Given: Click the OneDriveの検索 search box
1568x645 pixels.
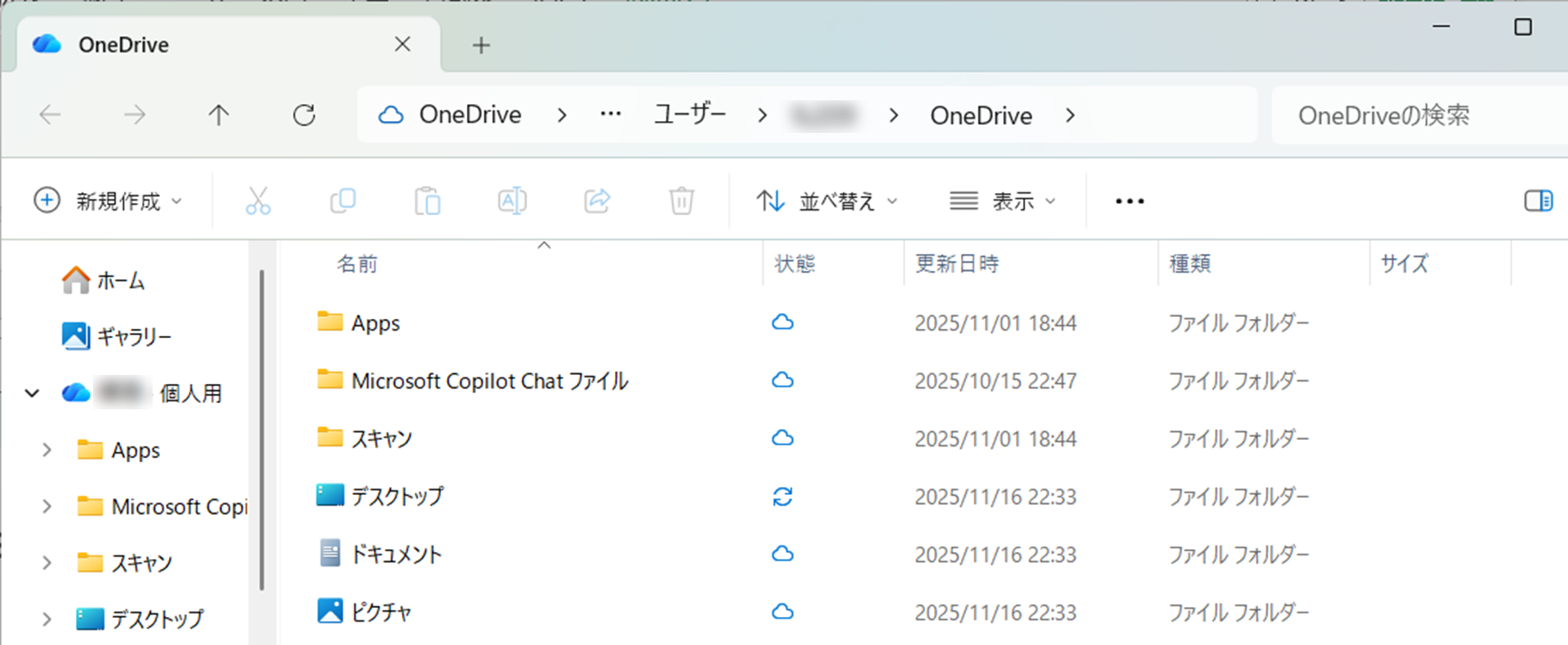Looking at the screenshot, I should (x=1409, y=115).
